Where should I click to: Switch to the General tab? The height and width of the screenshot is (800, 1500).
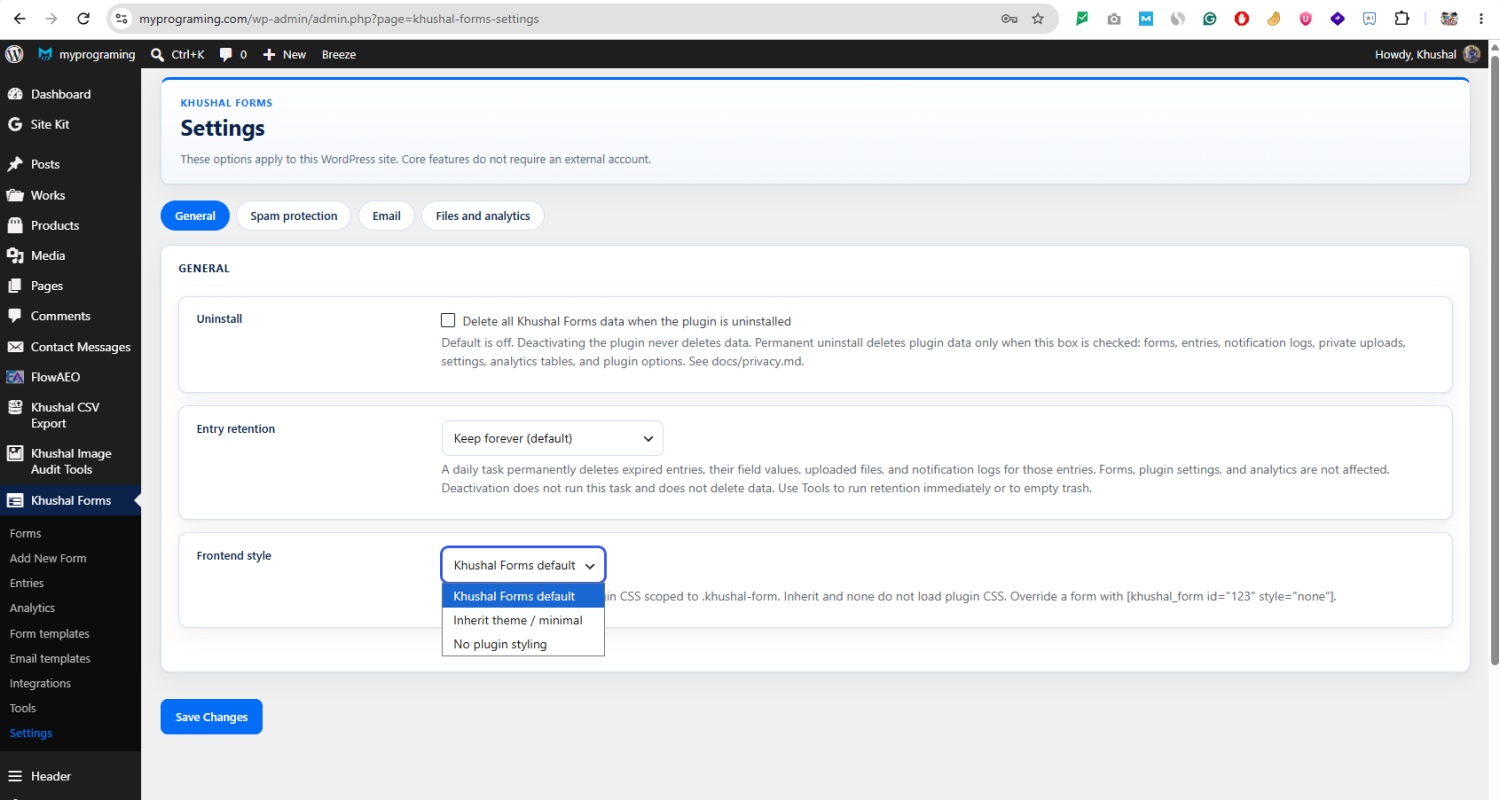tap(195, 216)
